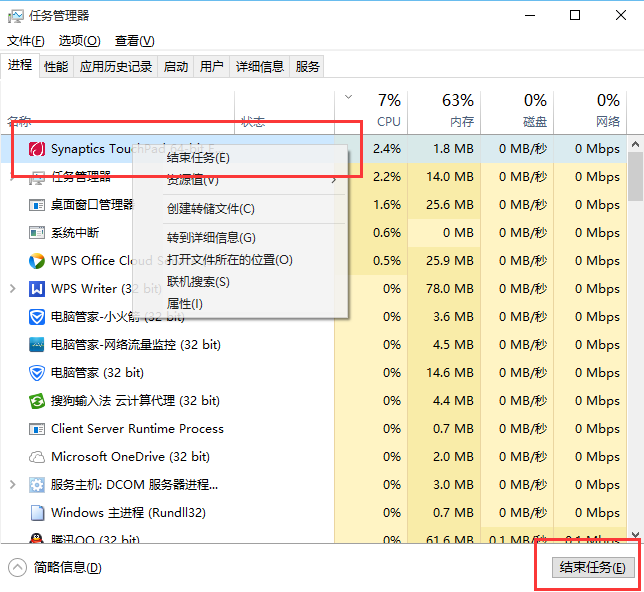Sort by the 内存 column header
Image resolution: width=644 pixels, height=592 pixels.
tap(444, 111)
